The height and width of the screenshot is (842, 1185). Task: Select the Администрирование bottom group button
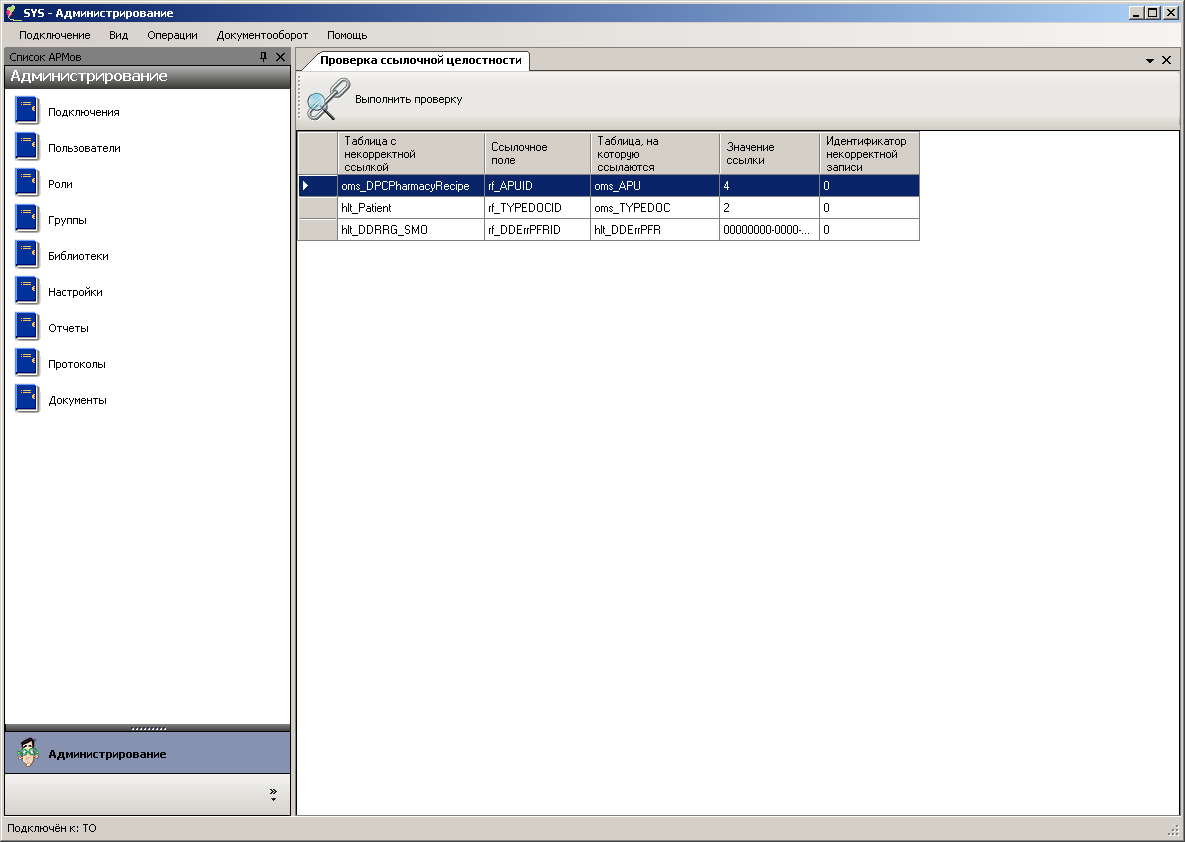coord(147,754)
